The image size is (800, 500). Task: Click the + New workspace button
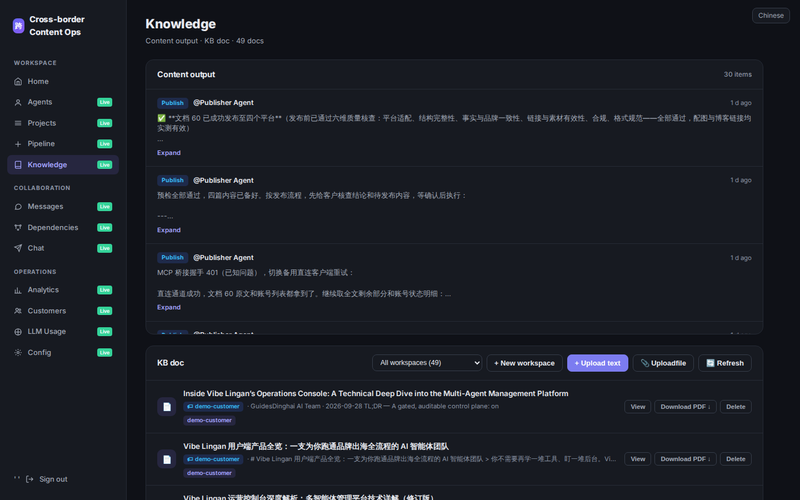click(524, 363)
